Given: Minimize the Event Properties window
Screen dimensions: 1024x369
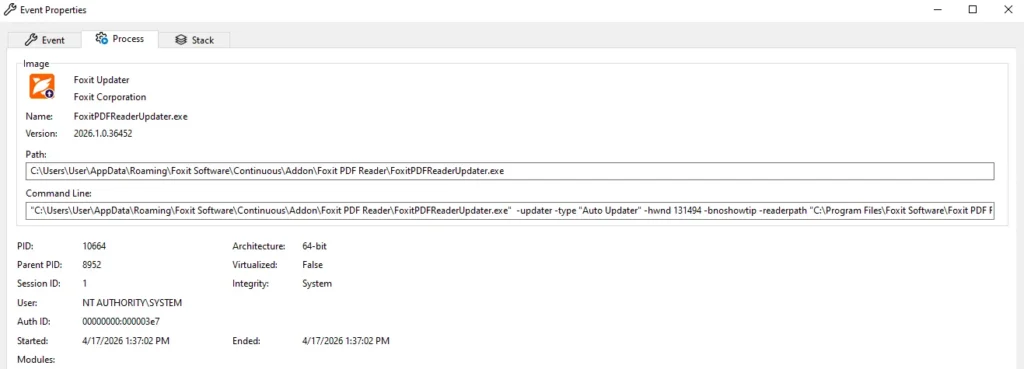Looking at the screenshot, I should pyautogui.click(x=938, y=10).
